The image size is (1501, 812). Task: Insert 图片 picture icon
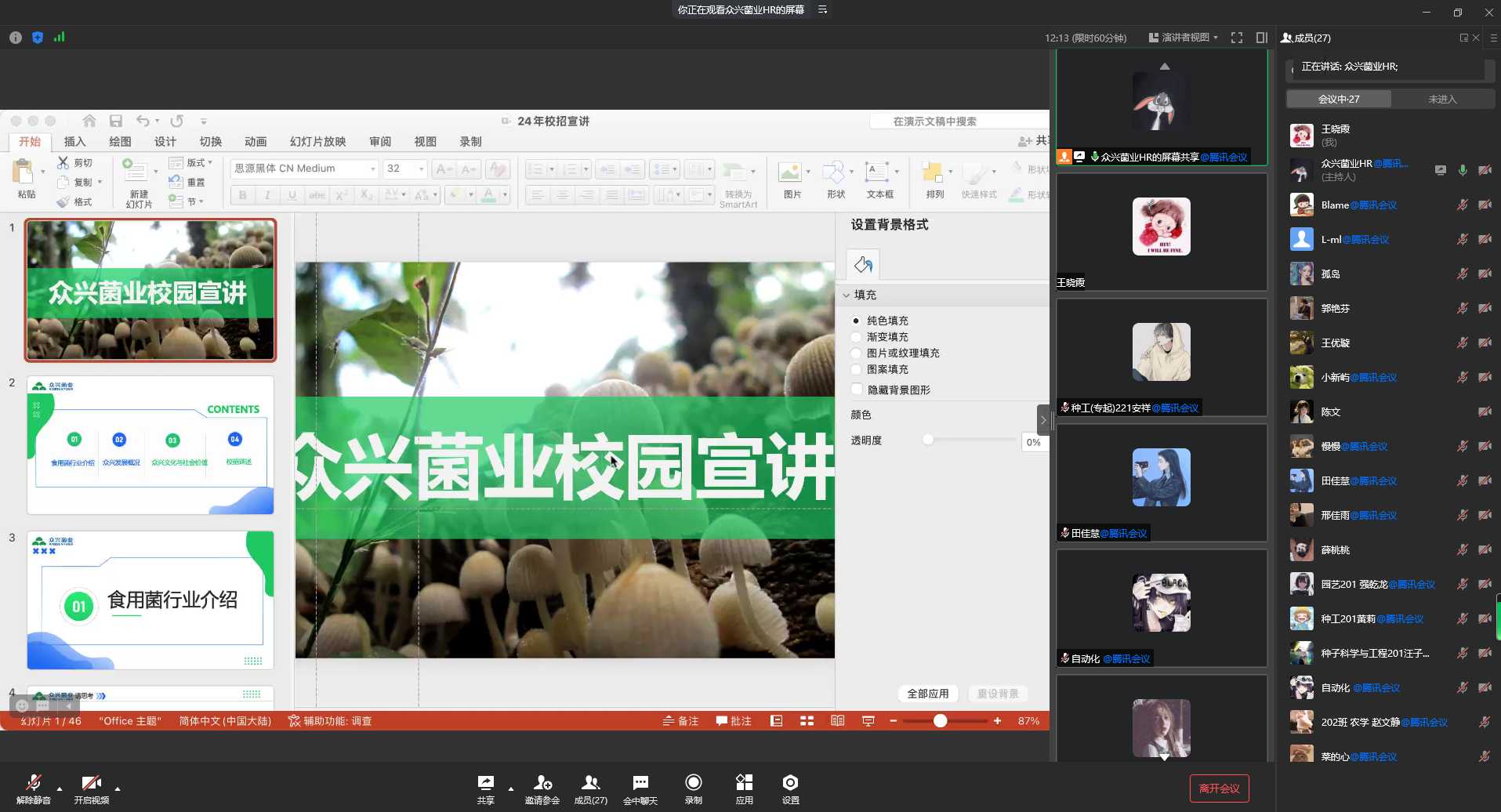[x=790, y=172]
